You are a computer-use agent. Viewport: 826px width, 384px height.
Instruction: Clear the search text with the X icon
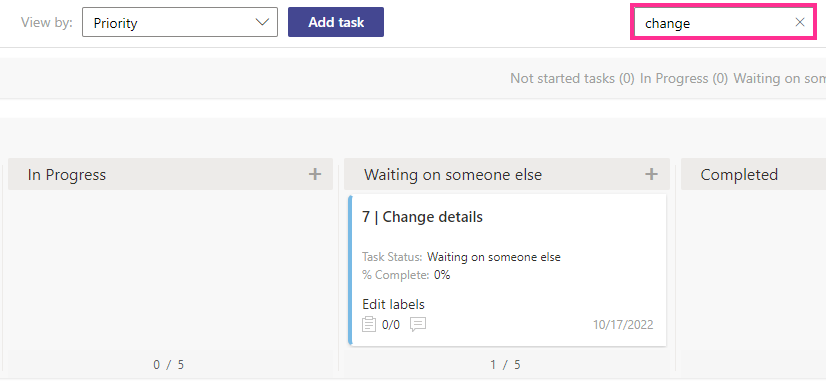(x=800, y=22)
